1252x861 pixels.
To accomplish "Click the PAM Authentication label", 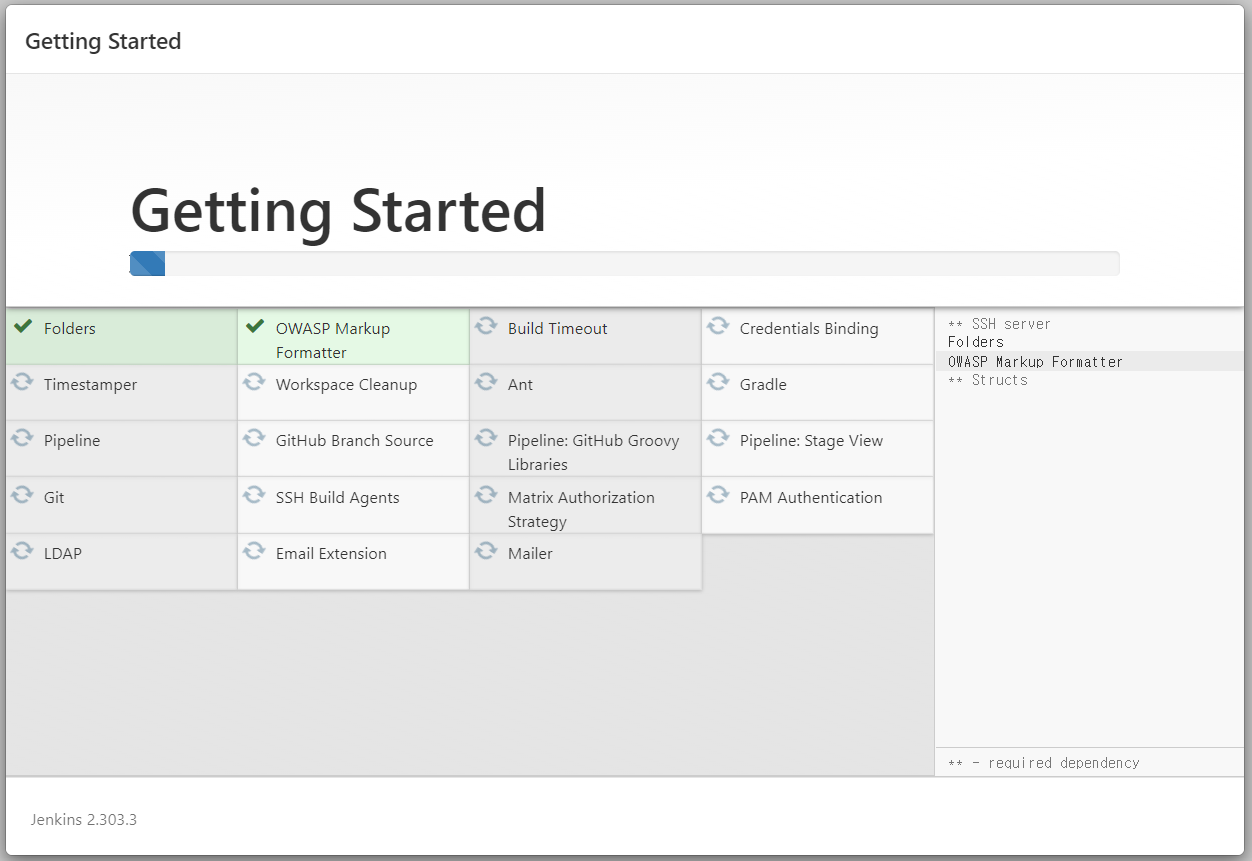I will (x=811, y=497).
